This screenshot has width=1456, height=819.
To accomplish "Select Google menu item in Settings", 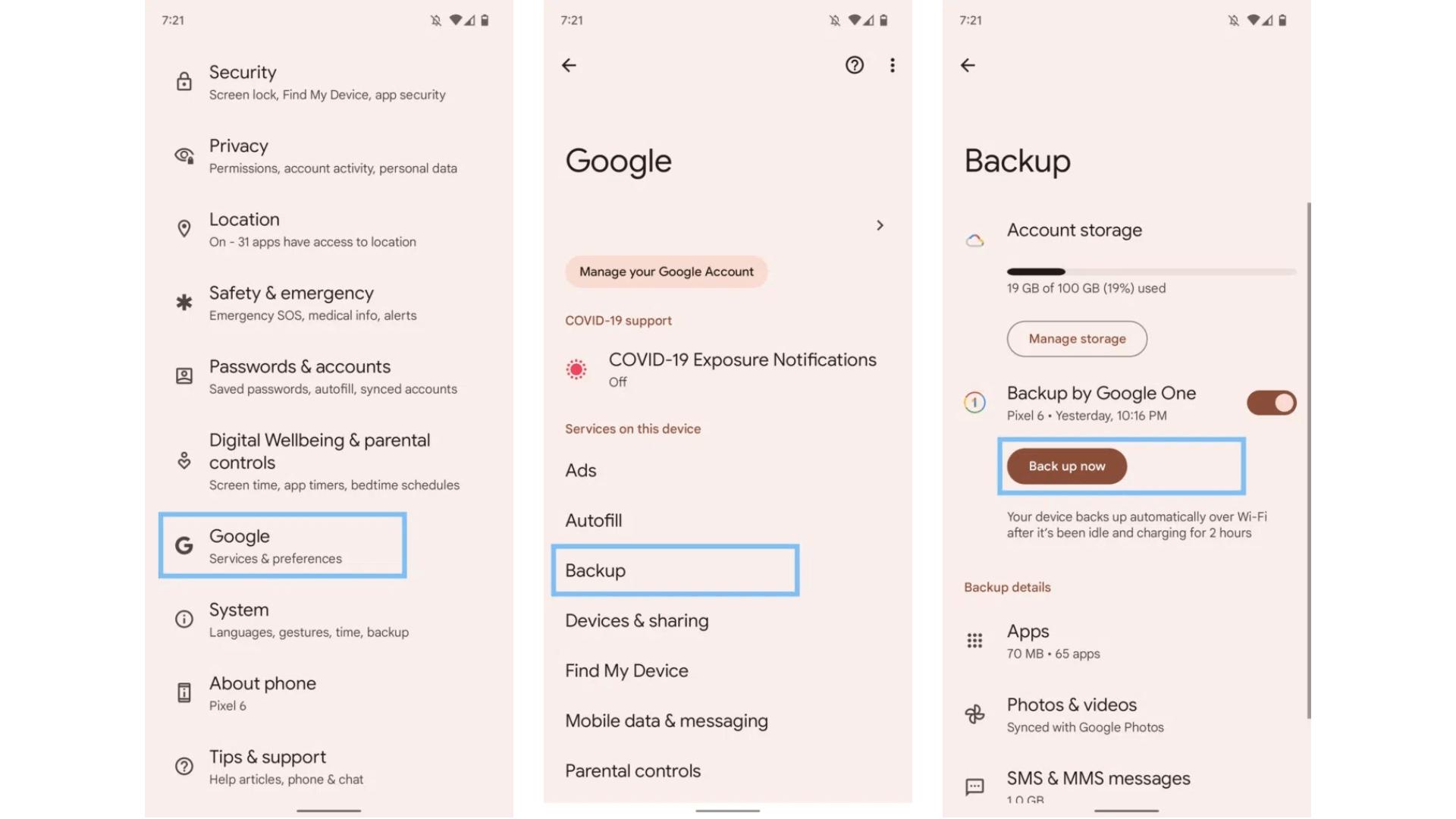I will click(283, 545).
